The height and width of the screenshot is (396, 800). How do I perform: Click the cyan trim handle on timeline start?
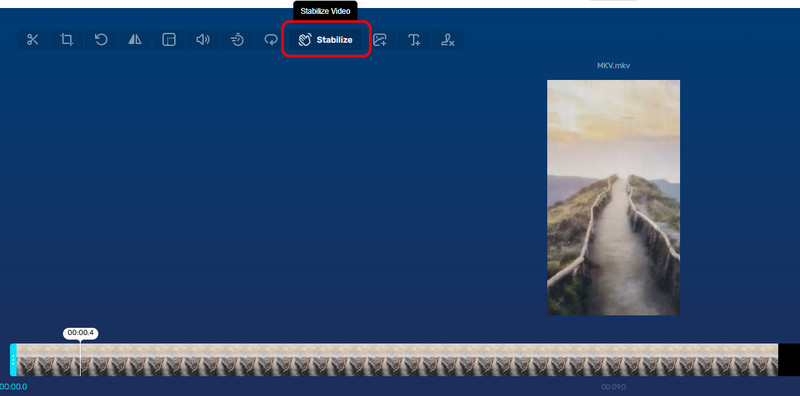click(x=13, y=360)
